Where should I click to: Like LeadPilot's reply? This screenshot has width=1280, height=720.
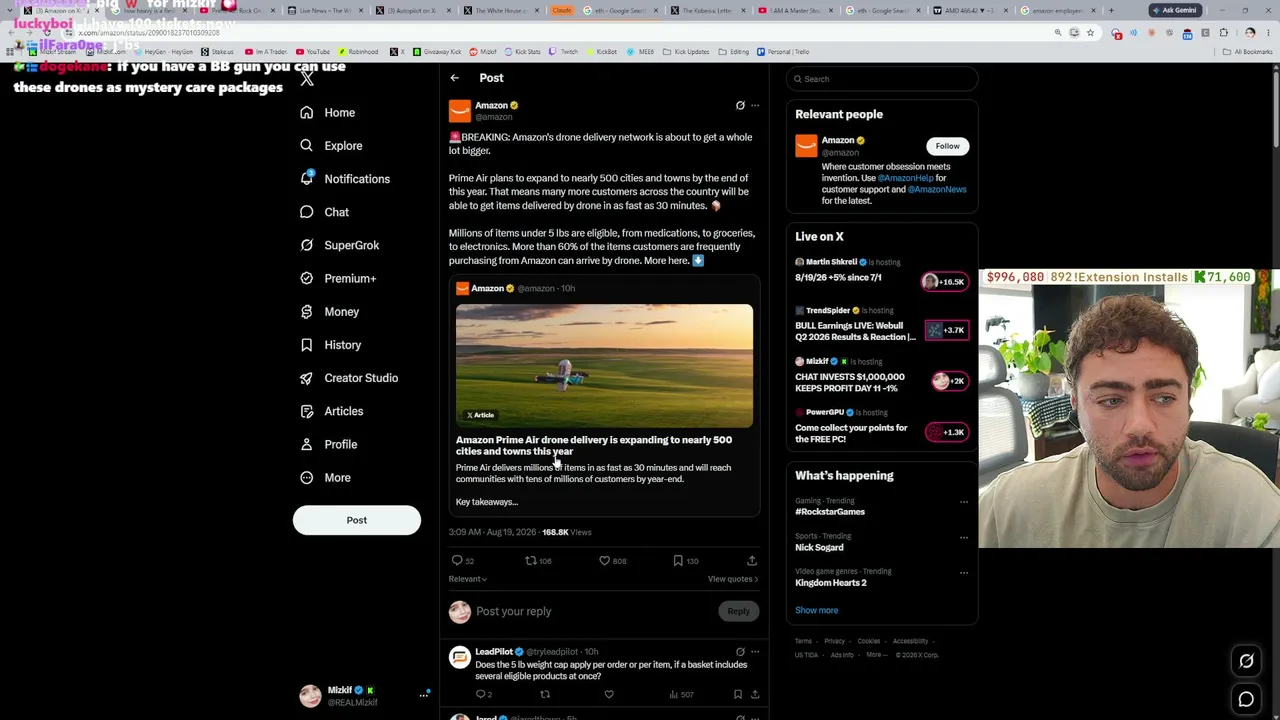pos(609,694)
